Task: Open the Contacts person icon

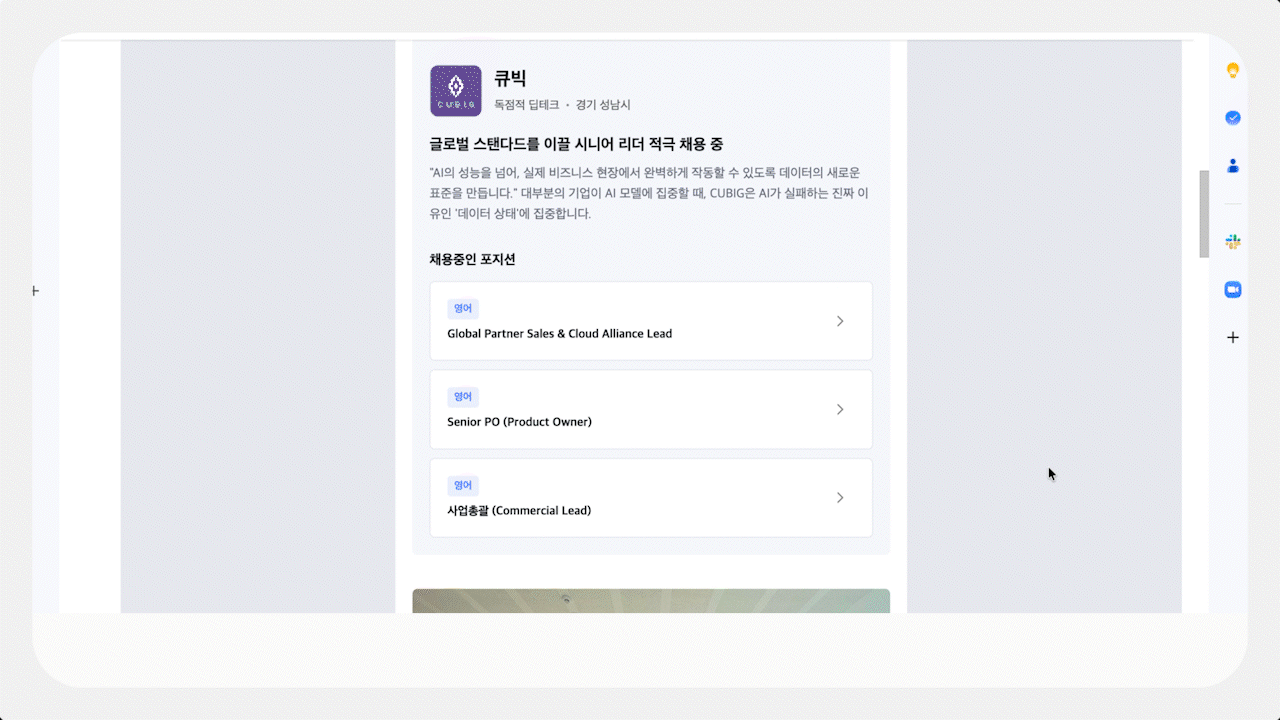Action: (x=1233, y=166)
